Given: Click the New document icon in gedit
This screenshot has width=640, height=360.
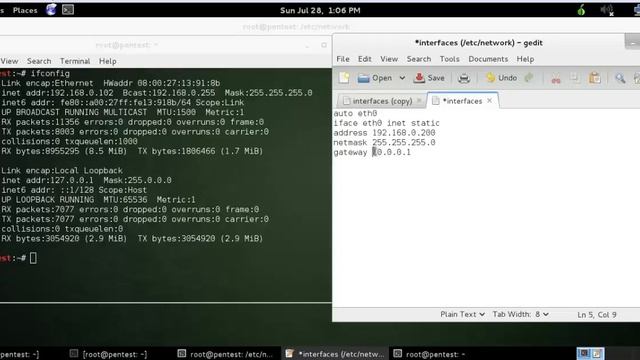Looking at the screenshot, I should (344, 78).
